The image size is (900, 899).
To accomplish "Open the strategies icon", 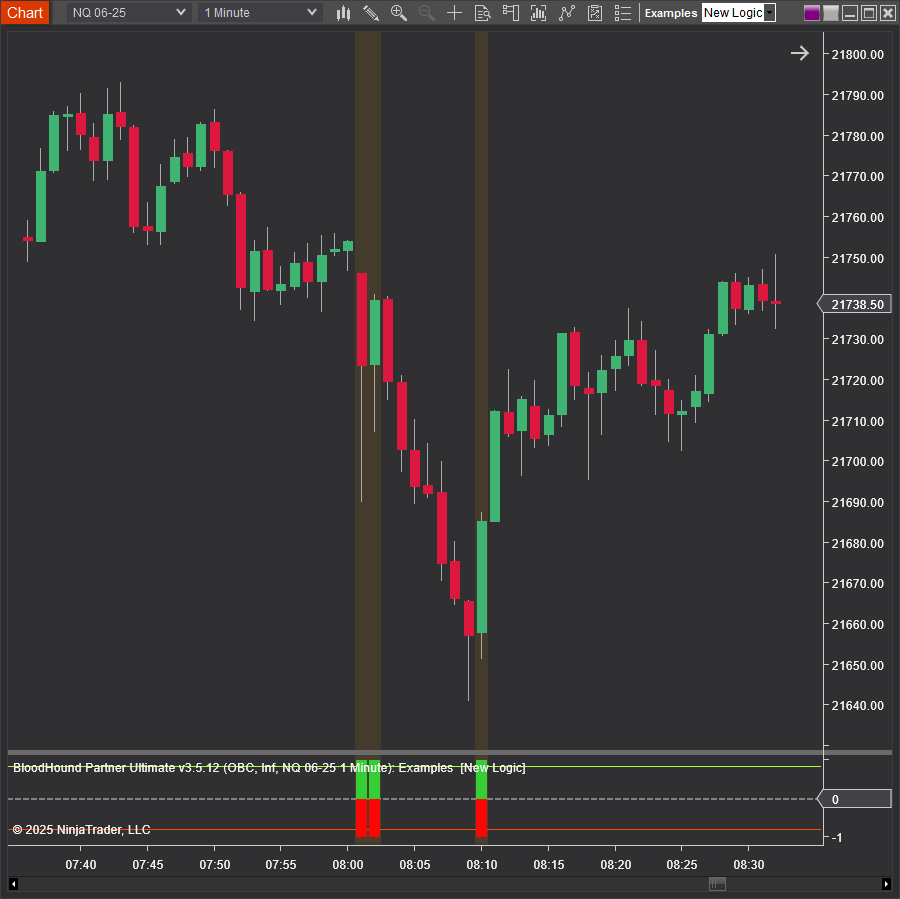I will tap(595, 13).
